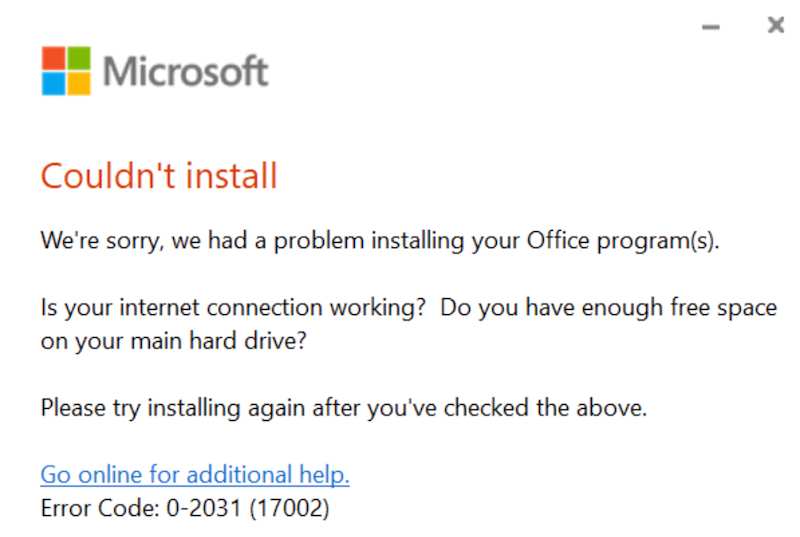Click the 'Please try installing again' line
This screenshot has height=537, width=800.
click(x=344, y=408)
